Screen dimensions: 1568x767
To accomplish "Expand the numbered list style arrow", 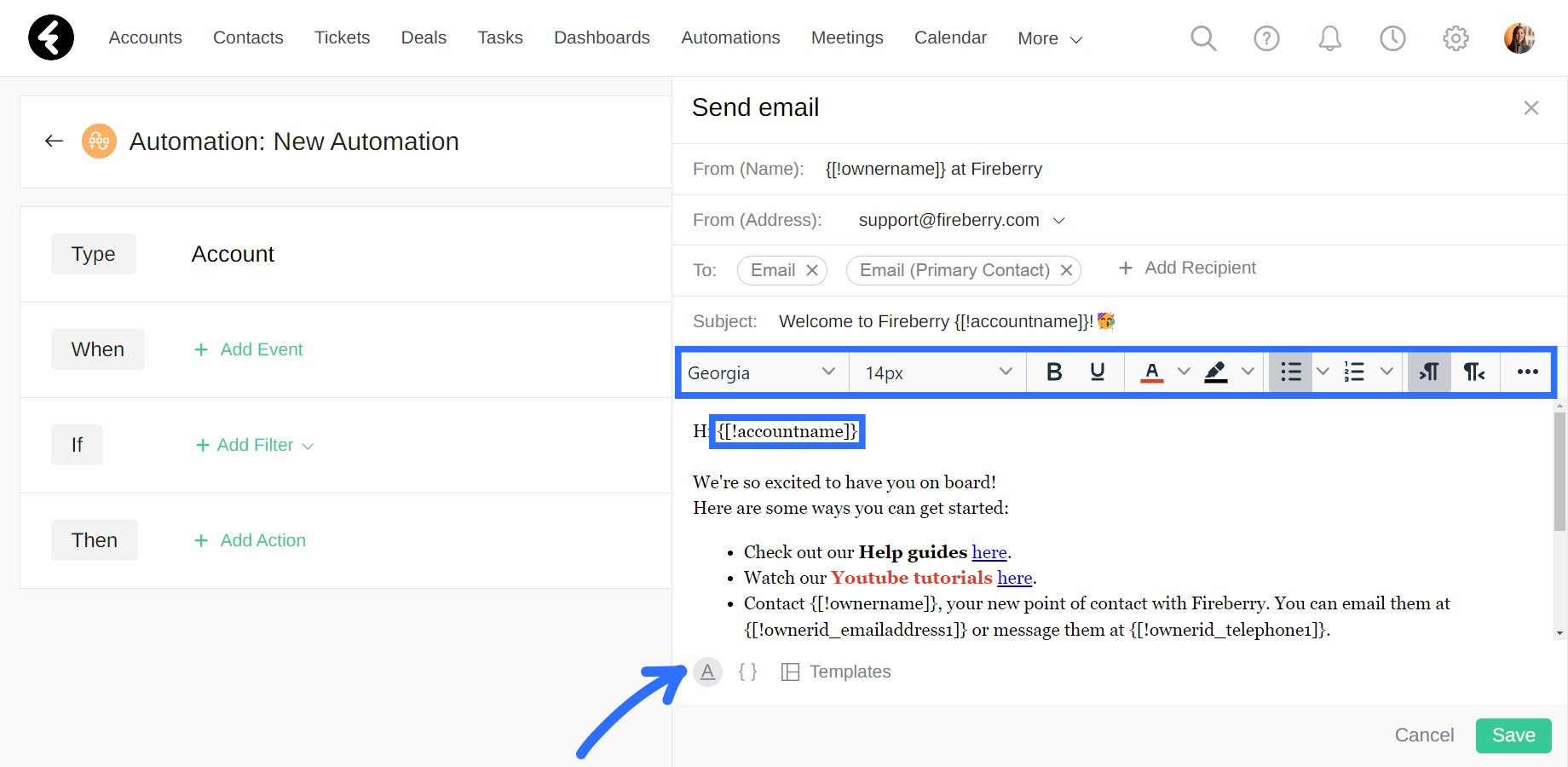I will point(1386,372).
